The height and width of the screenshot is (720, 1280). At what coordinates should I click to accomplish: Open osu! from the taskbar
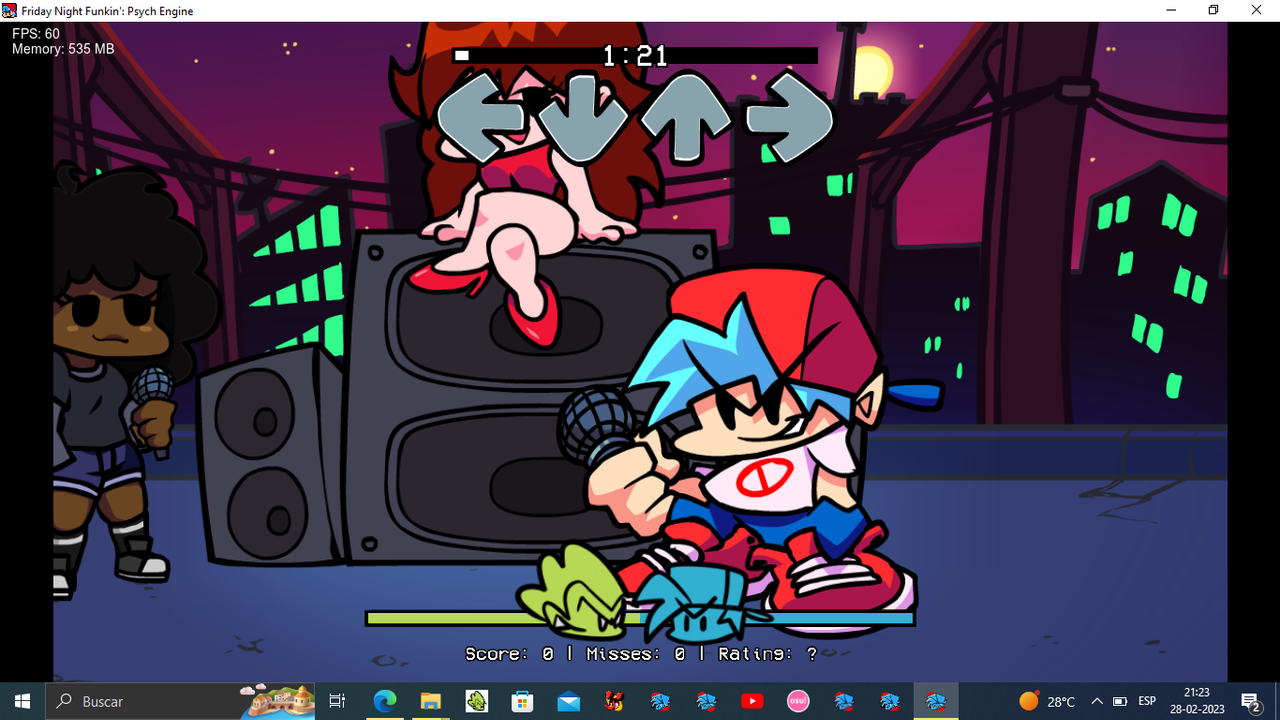click(798, 701)
